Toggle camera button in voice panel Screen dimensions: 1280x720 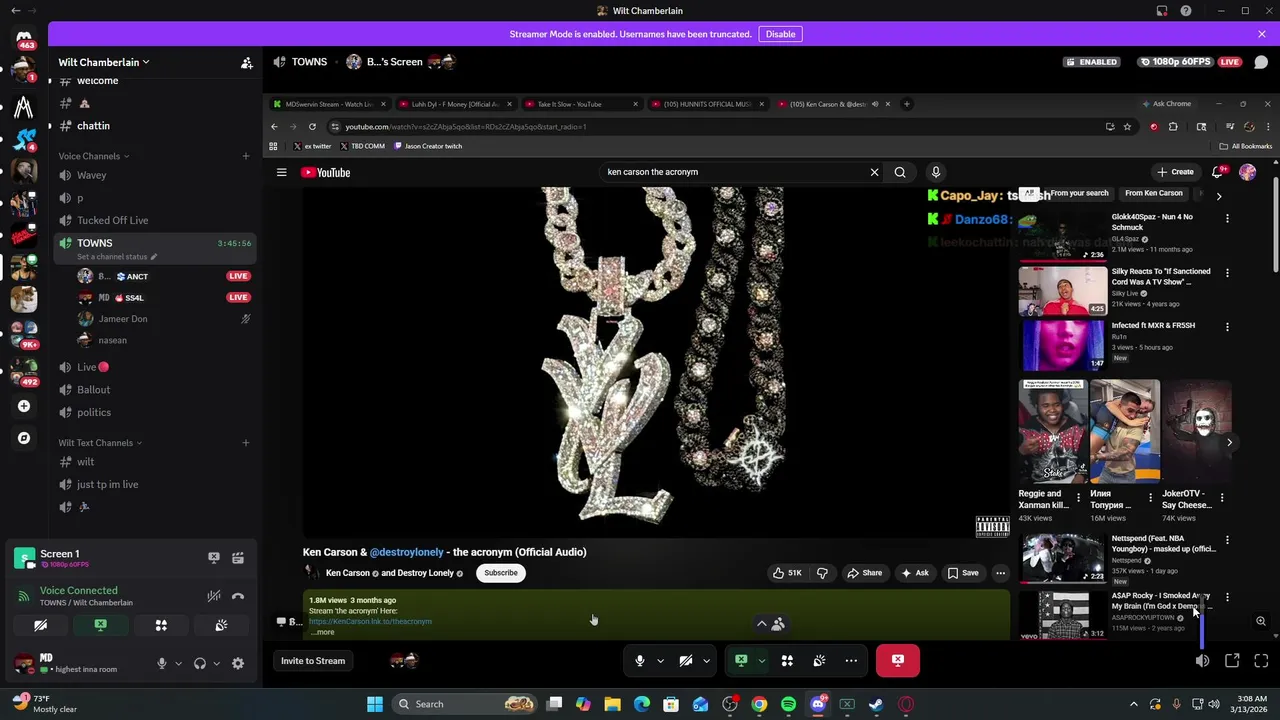(x=40, y=625)
